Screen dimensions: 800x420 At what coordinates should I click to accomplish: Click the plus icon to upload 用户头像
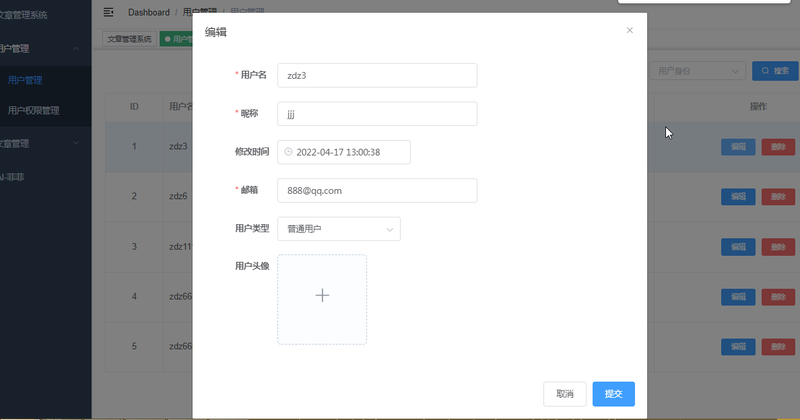pos(322,295)
